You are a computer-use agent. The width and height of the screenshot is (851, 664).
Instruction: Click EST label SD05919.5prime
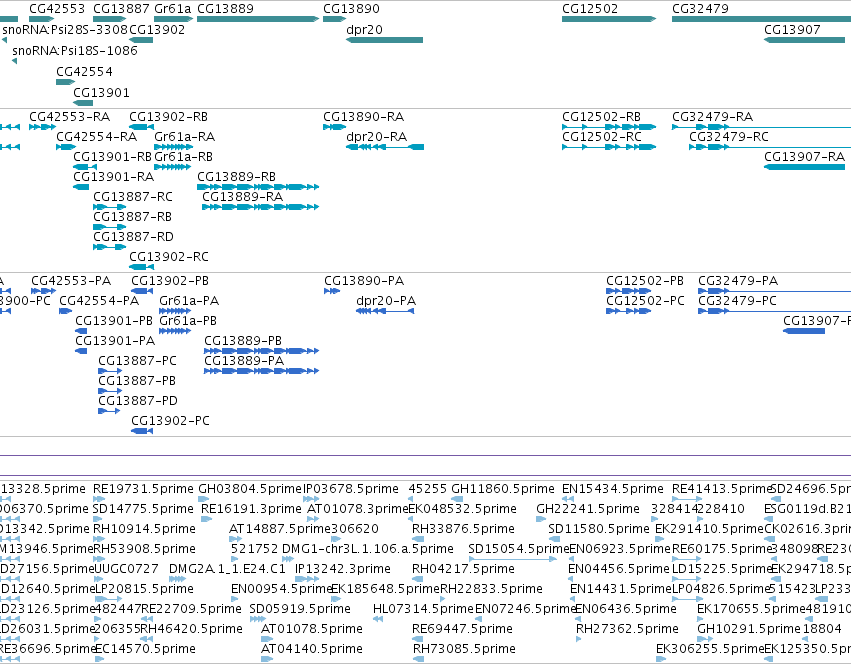pyautogui.click(x=300, y=609)
